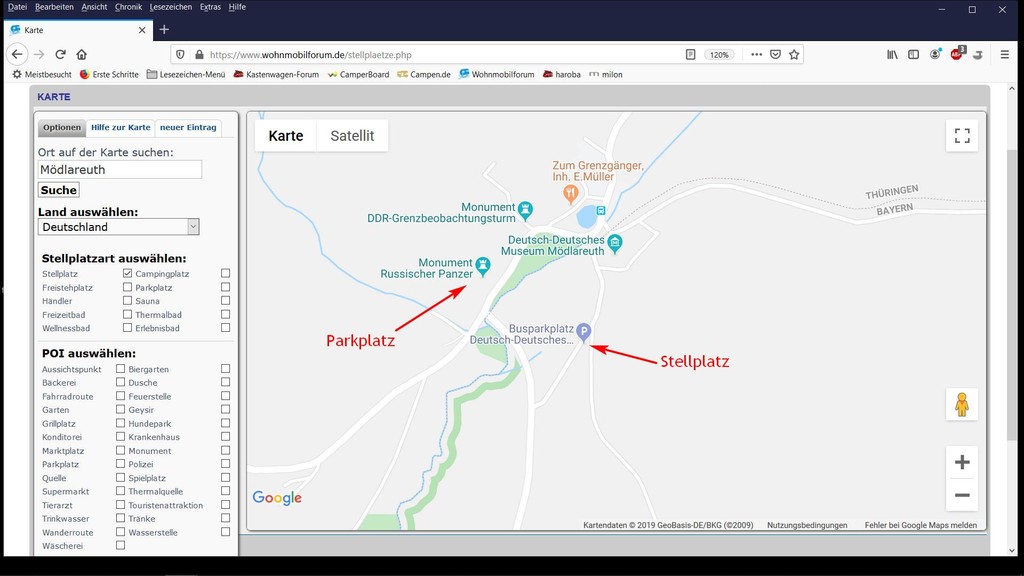Viewport: 1024px width, 576px height.
Task: Open the Nutzungsbedingungen link
Action: [x=807, y=525]
